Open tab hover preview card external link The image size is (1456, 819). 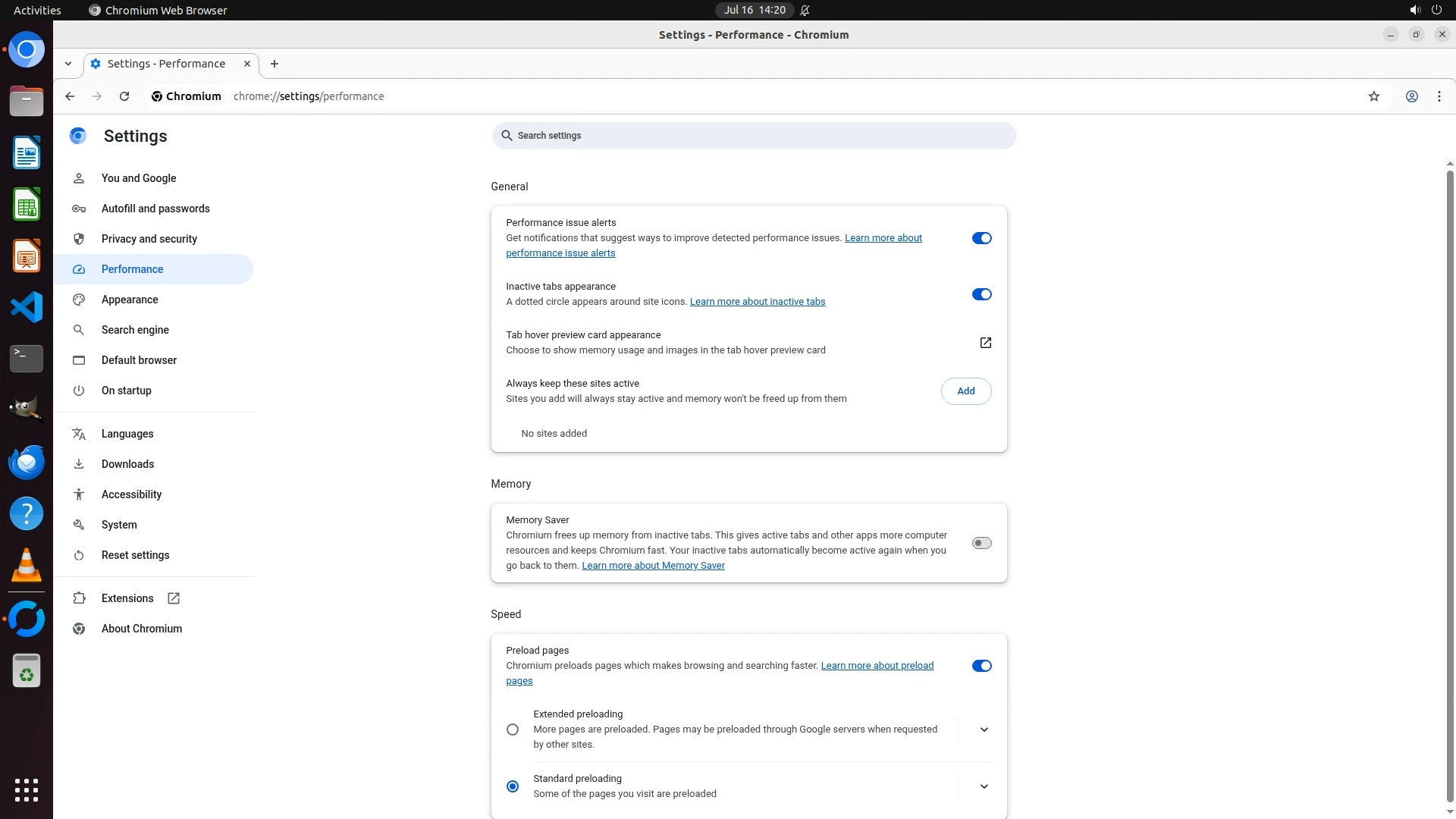point(985,343)
